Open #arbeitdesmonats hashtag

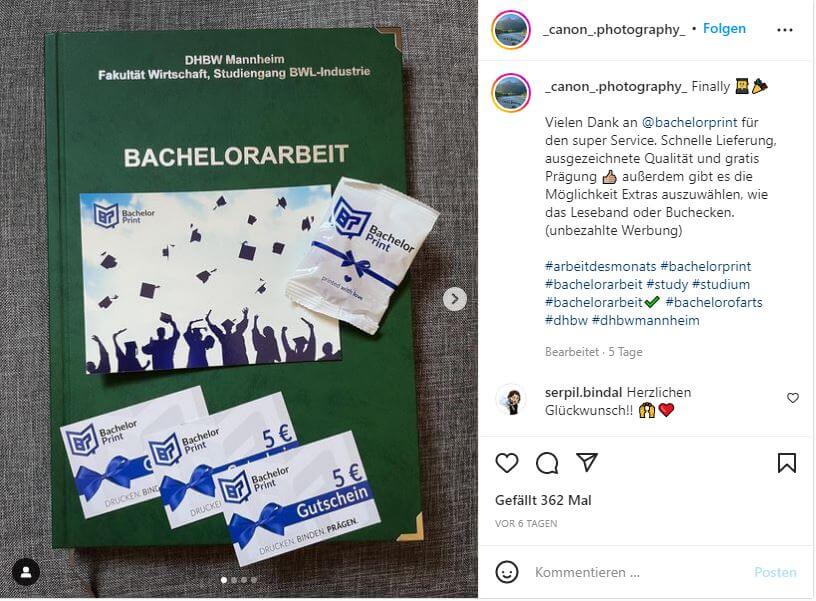(x=600, y=266)
